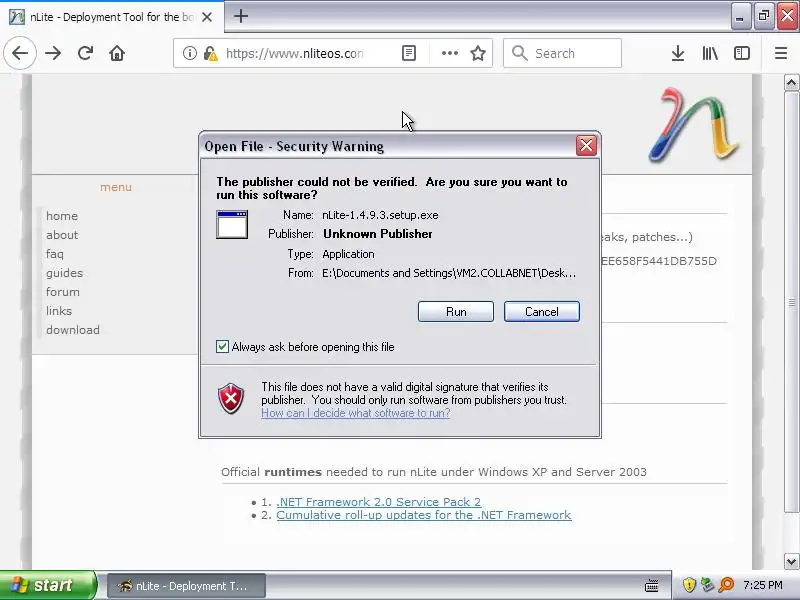Close the nLite browser tab
This screenshot has height=600, width=800.
pyautogui.click(x=207, y=17)
